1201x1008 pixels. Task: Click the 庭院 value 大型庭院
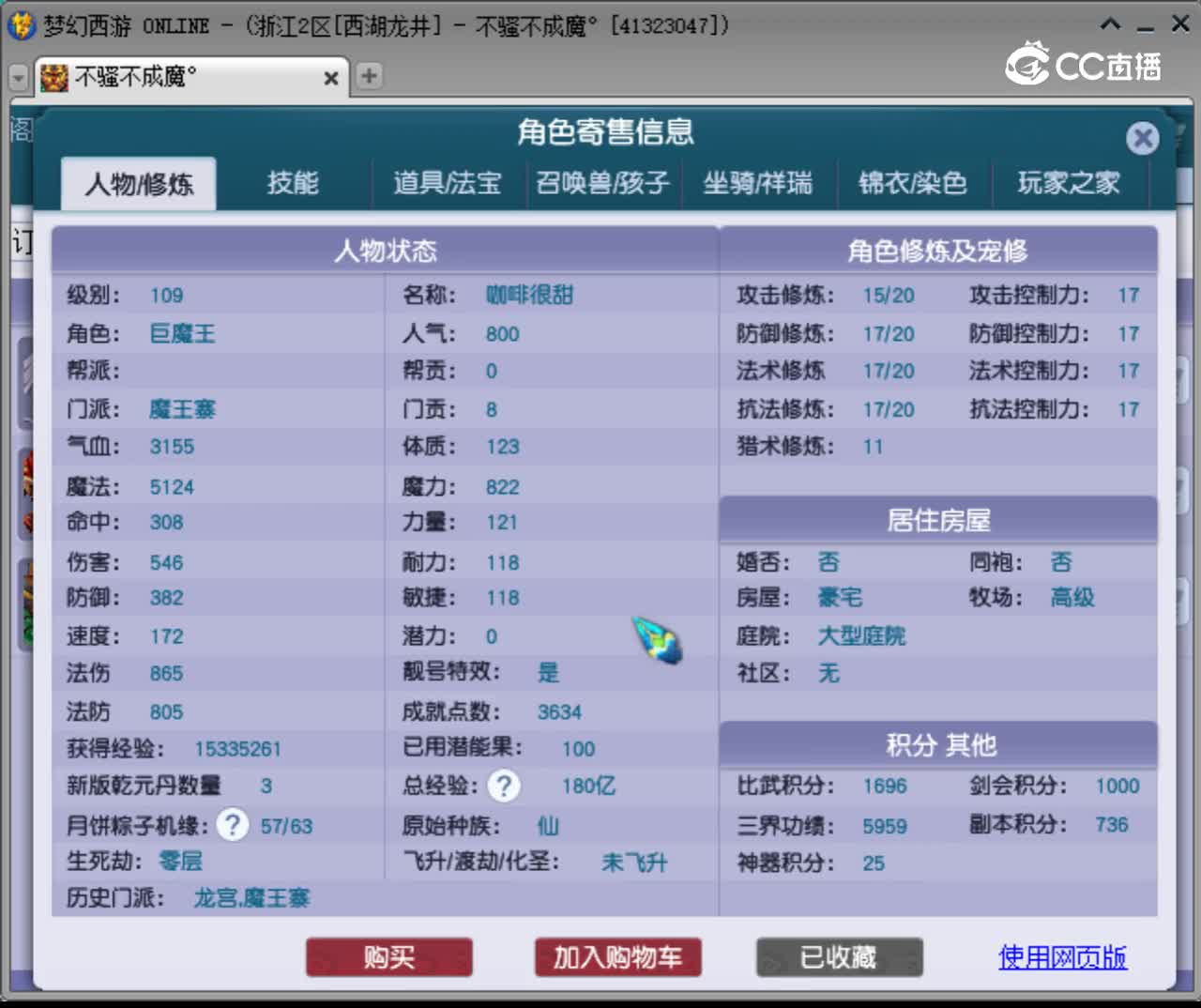point(861,636)
